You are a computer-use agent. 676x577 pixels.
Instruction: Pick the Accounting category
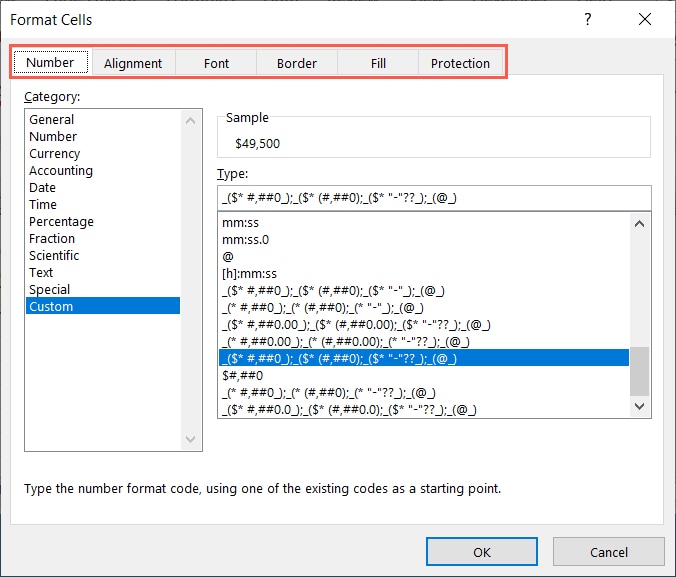point(103,171)
